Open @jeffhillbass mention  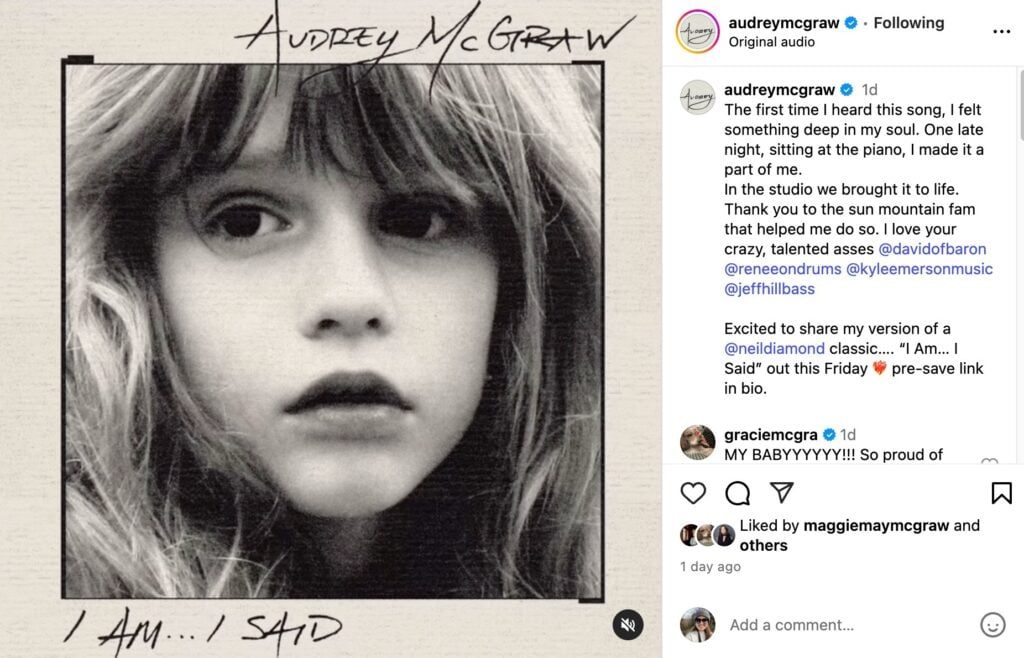click(x=769, y=289)
